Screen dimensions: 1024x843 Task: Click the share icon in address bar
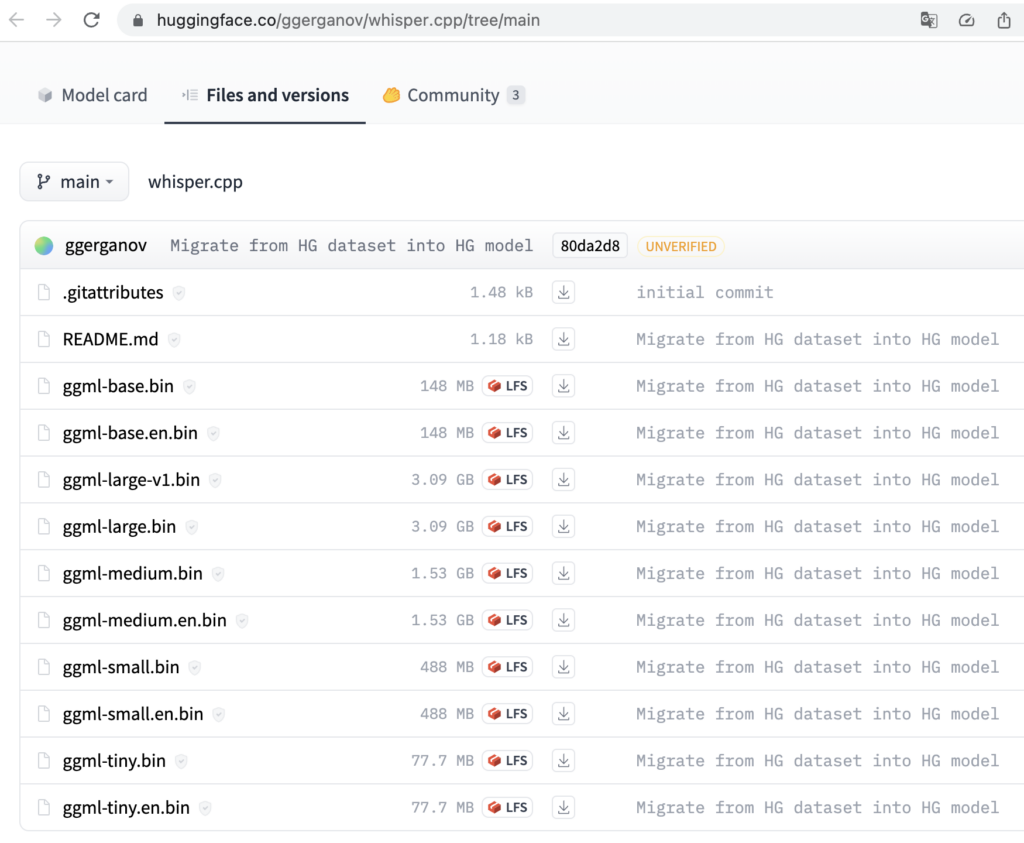[1003, 20]
